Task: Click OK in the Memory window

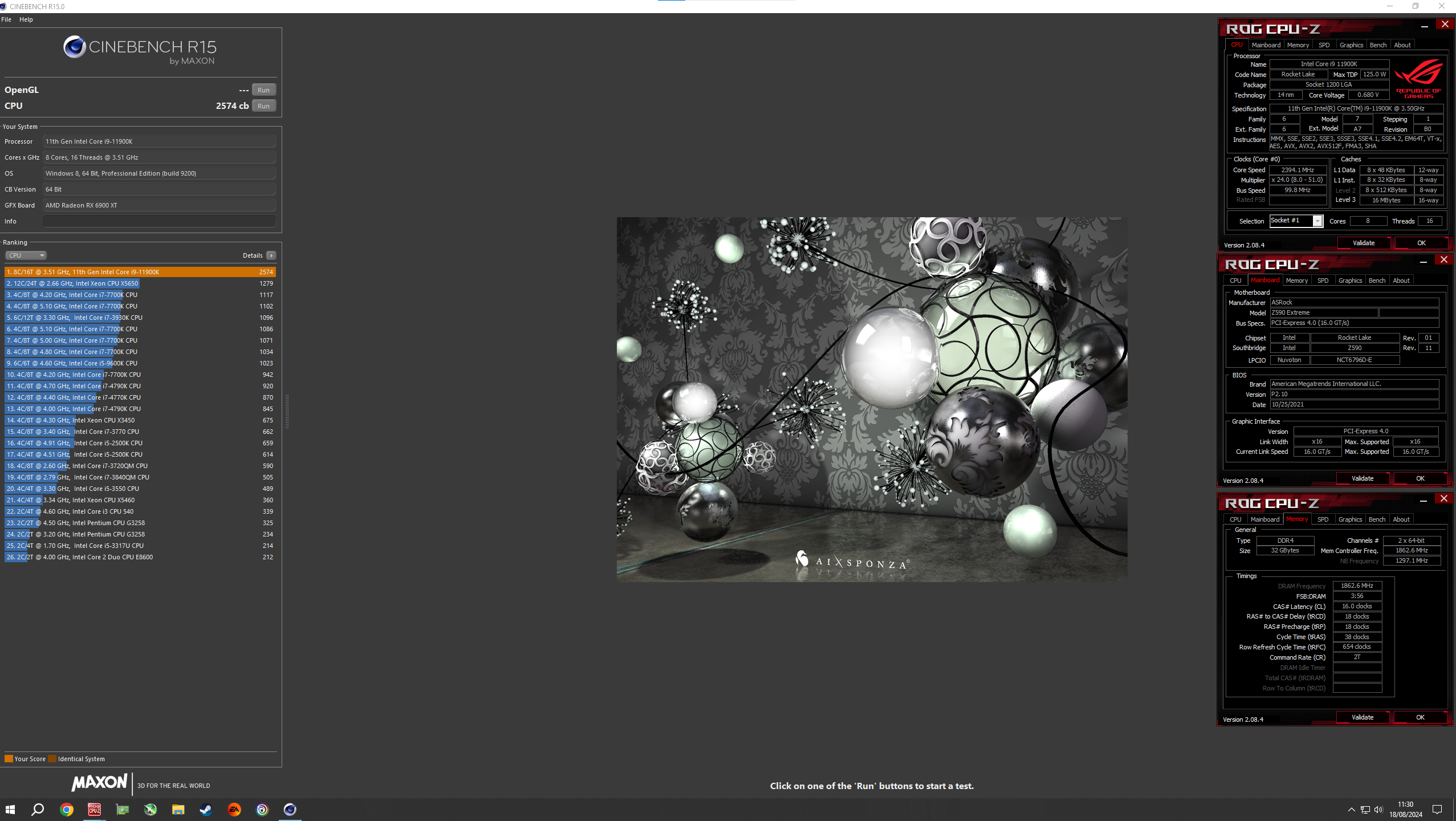Action: point(1420,717)
